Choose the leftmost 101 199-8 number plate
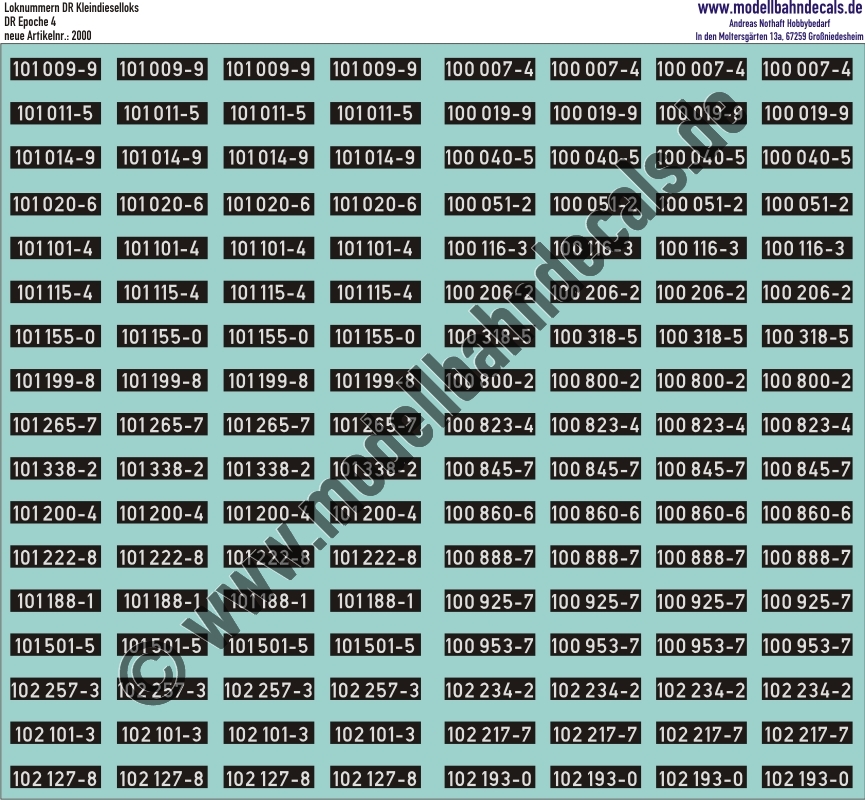 pos(55,381)
